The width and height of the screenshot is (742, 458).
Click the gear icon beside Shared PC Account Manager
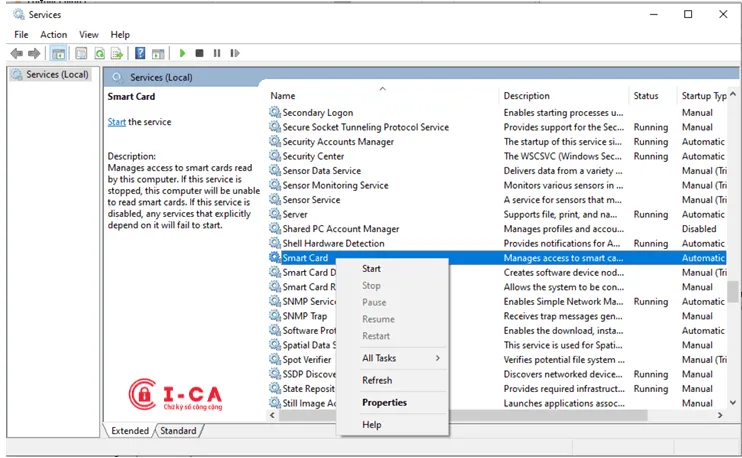click(275, 229)
